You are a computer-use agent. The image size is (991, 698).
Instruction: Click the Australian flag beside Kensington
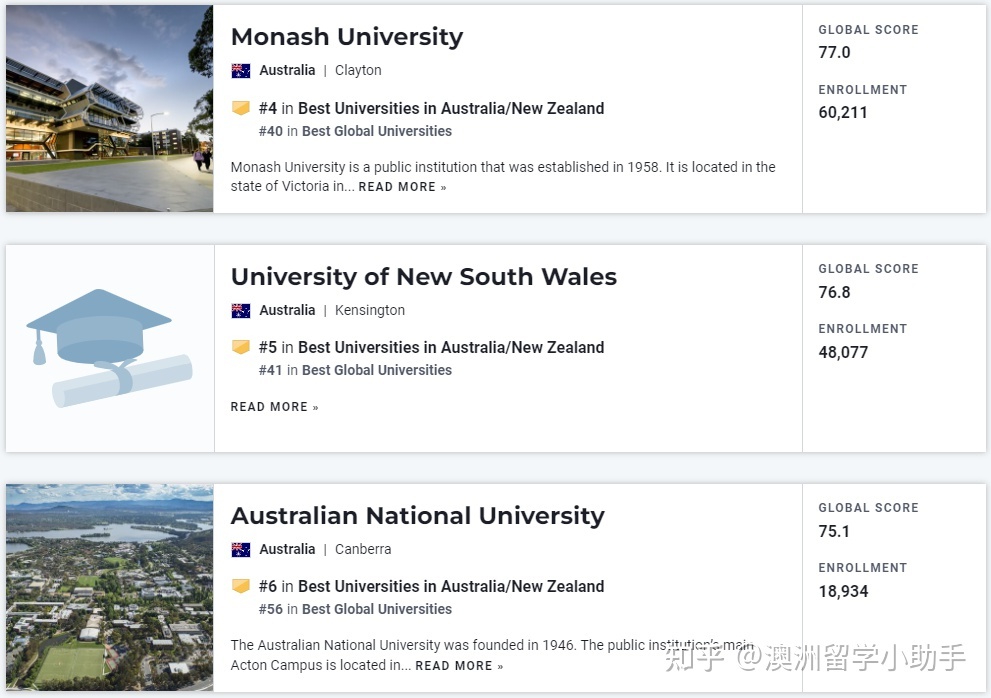[x=241, y=310]
